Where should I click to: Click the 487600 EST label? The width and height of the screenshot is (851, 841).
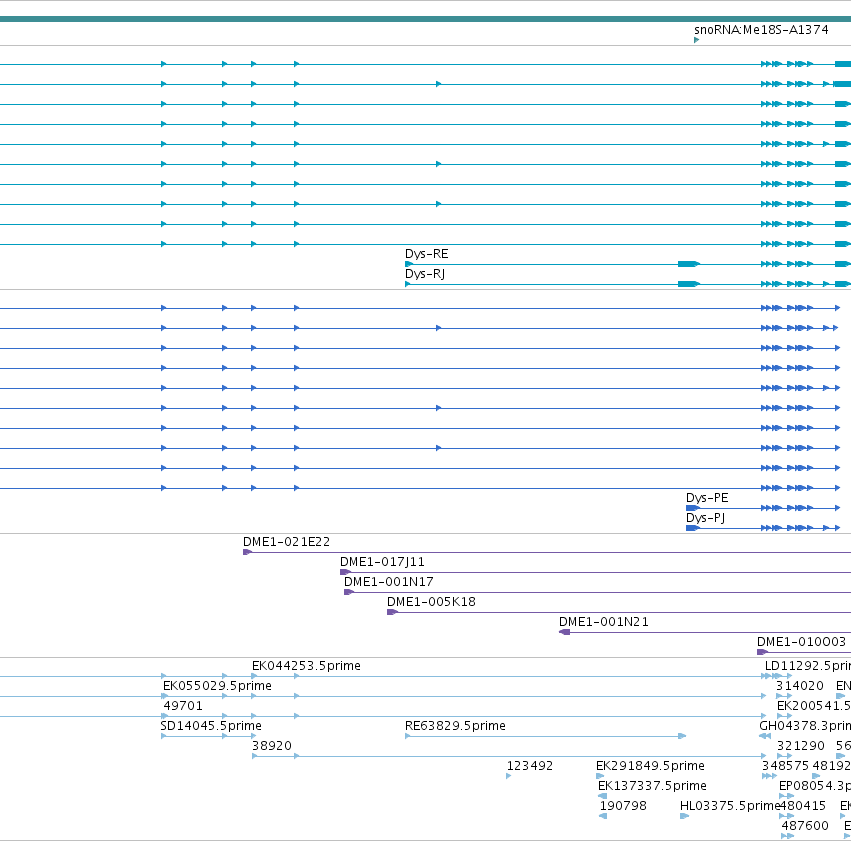point(805,826)
